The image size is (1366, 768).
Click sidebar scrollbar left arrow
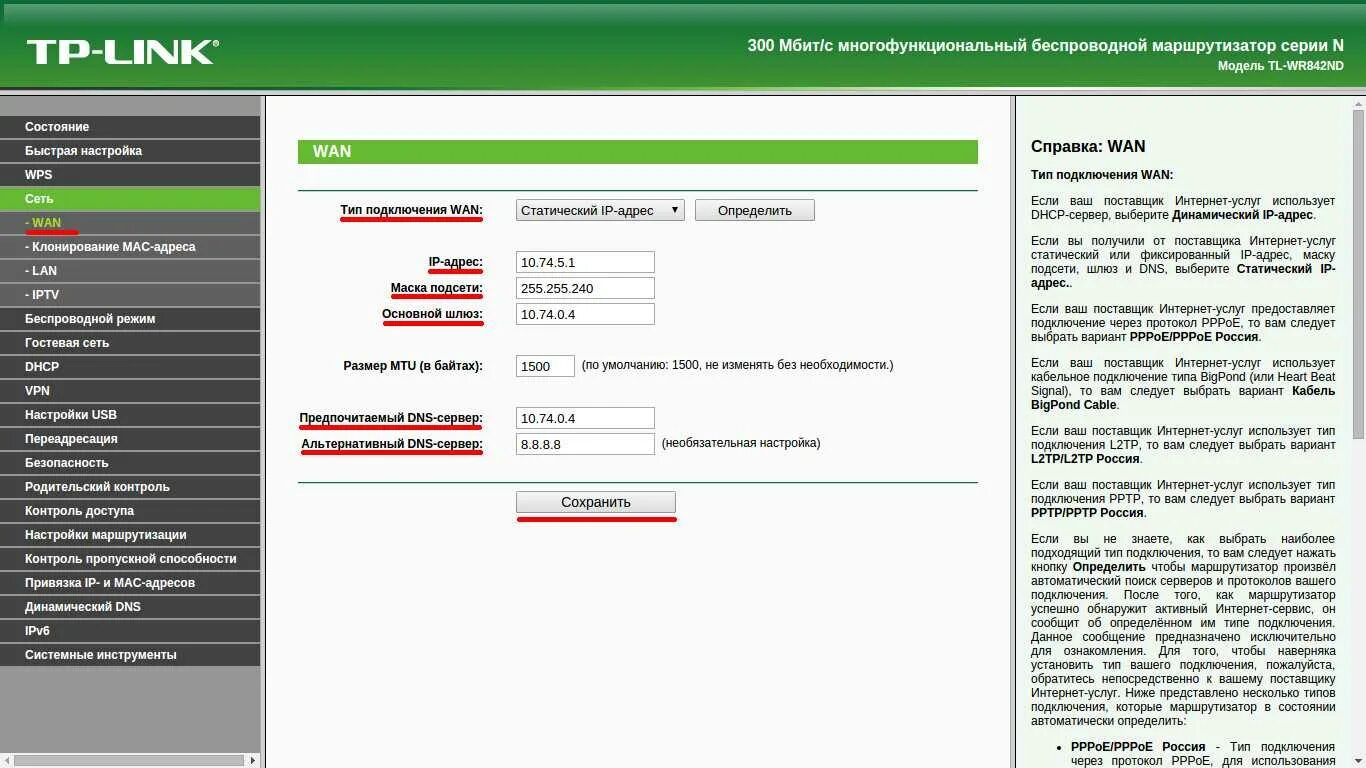(6, 761)
